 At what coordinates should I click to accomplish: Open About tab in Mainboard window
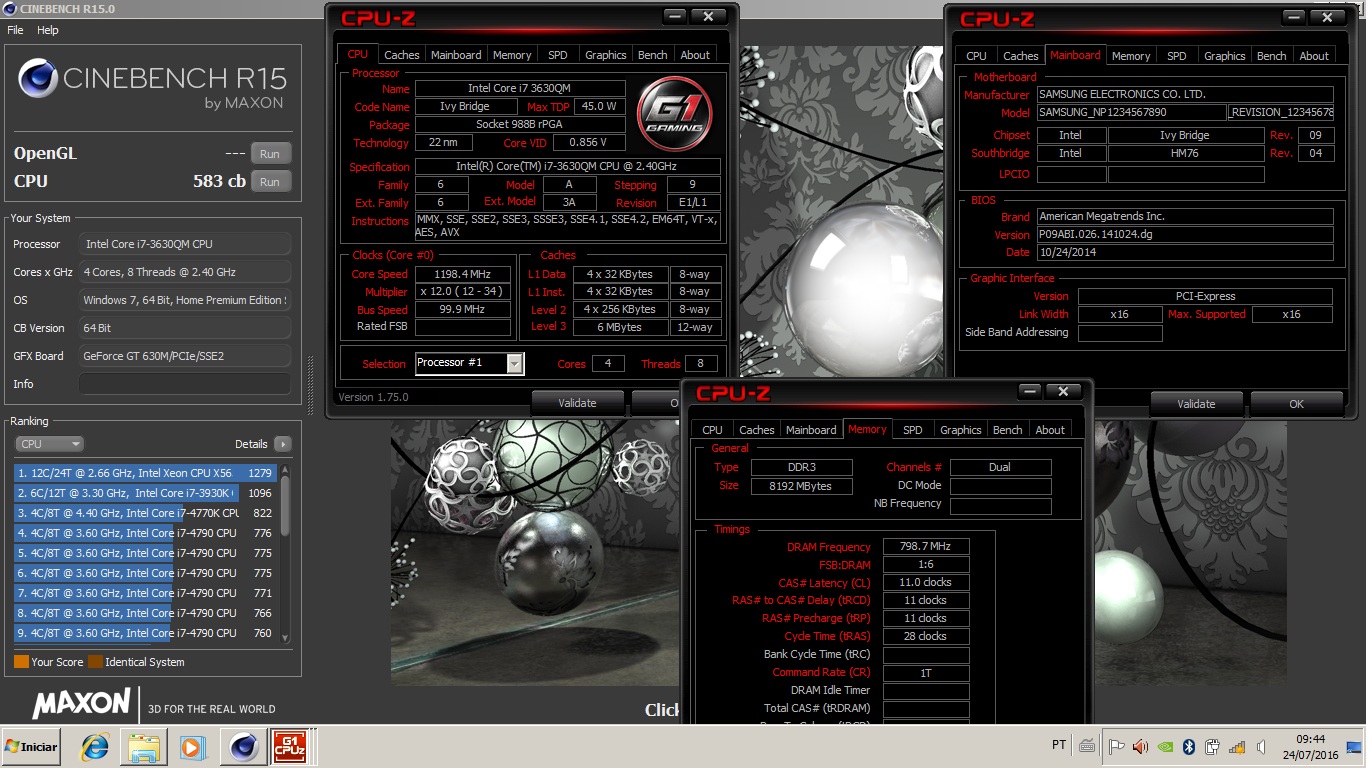1314,56
